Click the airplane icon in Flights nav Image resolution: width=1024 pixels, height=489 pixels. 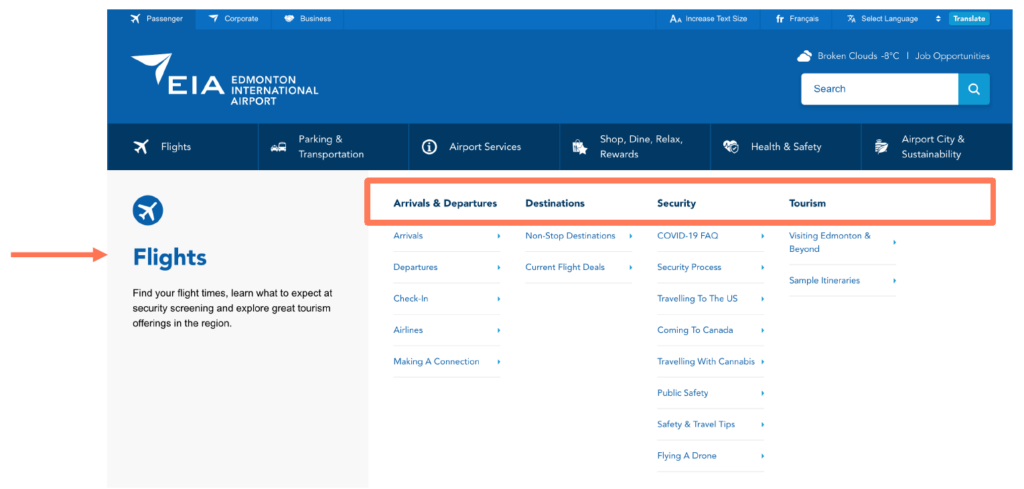click(x=141, y=147)
